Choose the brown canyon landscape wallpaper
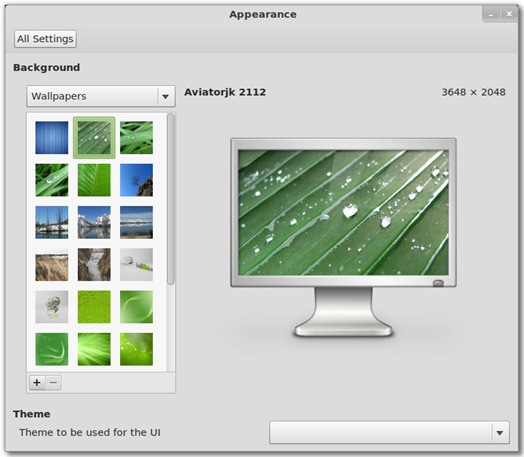The image size is (524, 457). click(52, 264)
